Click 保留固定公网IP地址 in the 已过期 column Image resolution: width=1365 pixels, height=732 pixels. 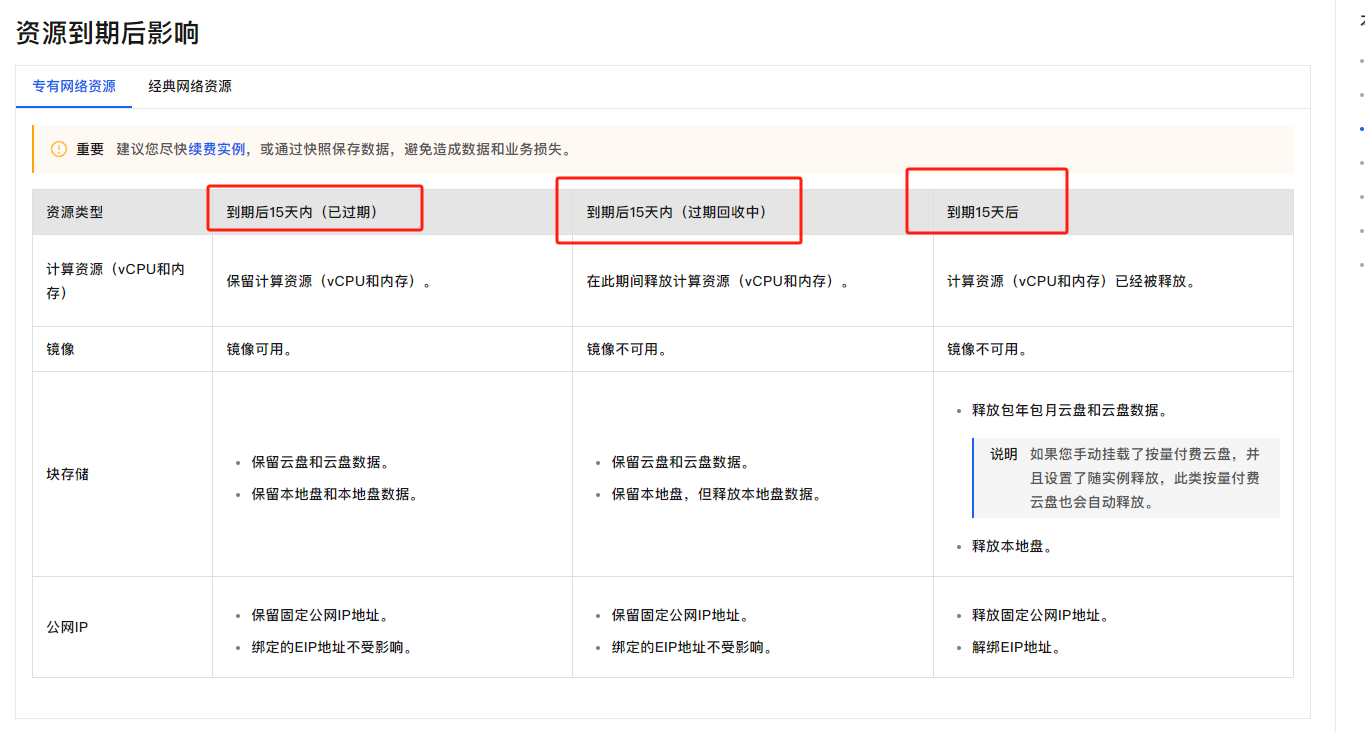[x=320, y=616]
